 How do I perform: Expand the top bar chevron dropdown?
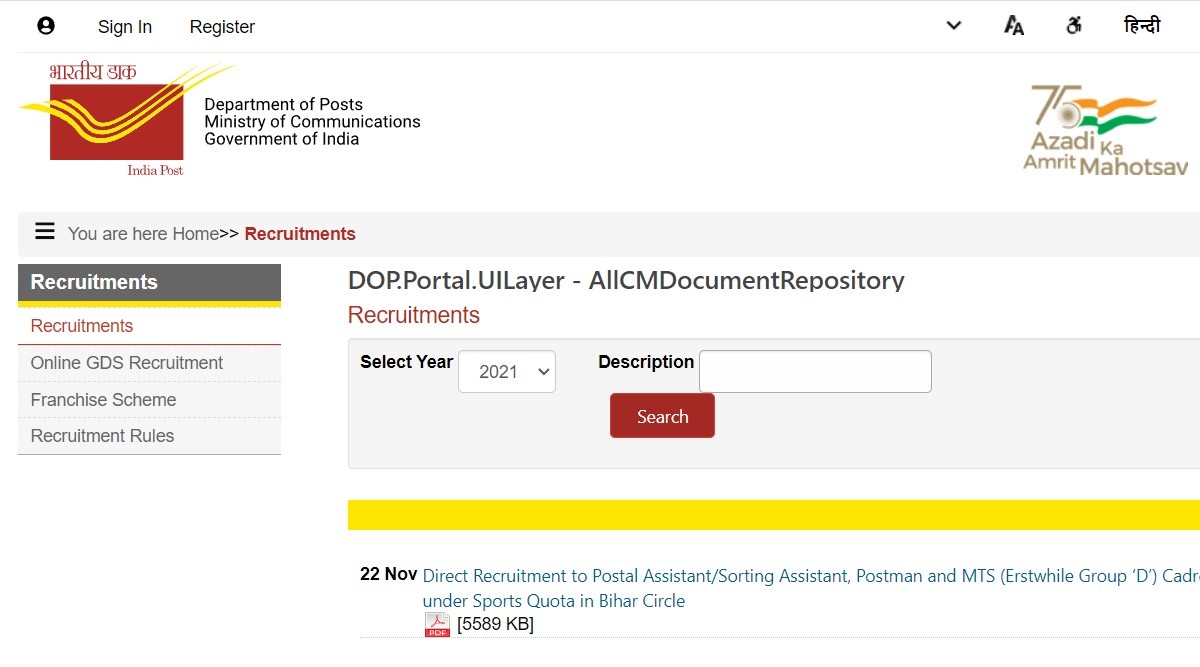click(954, 26)
